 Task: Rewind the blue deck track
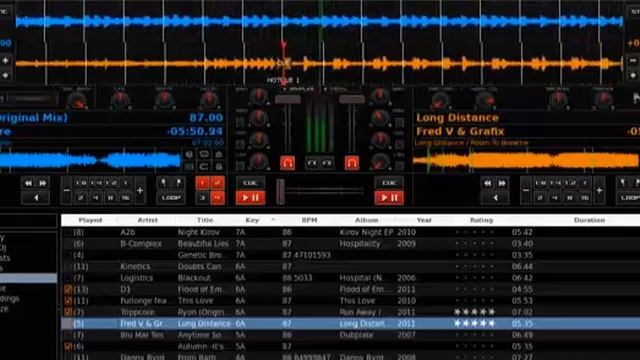28,183
